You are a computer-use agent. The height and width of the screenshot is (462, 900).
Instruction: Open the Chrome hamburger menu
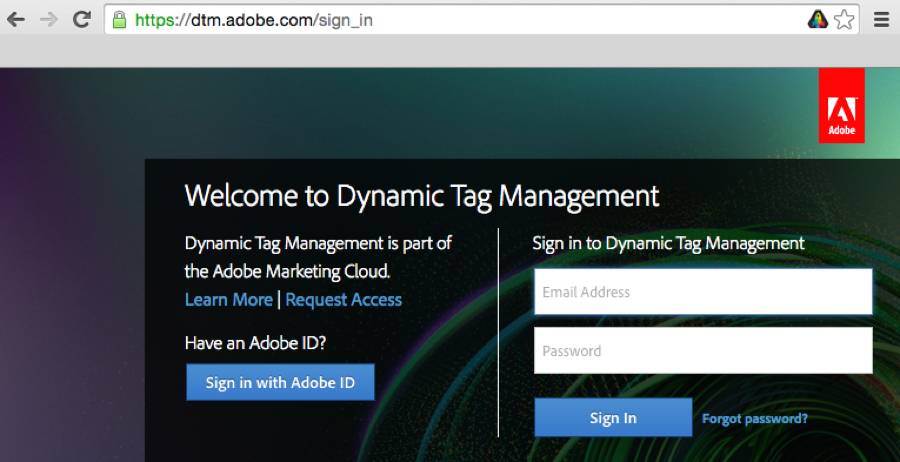pyautogui.click(x=881, y=19)
